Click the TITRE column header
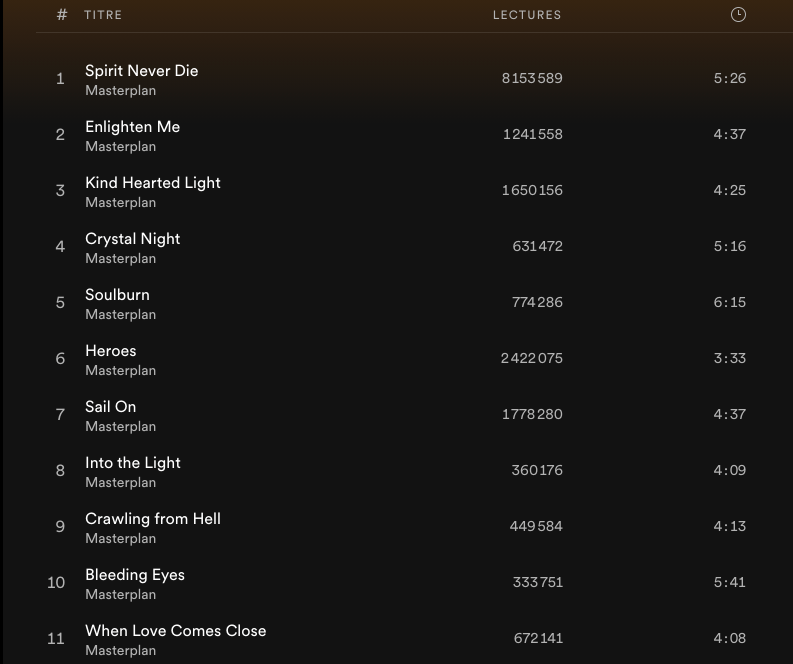793x664 pixels. tap(103, 15)
